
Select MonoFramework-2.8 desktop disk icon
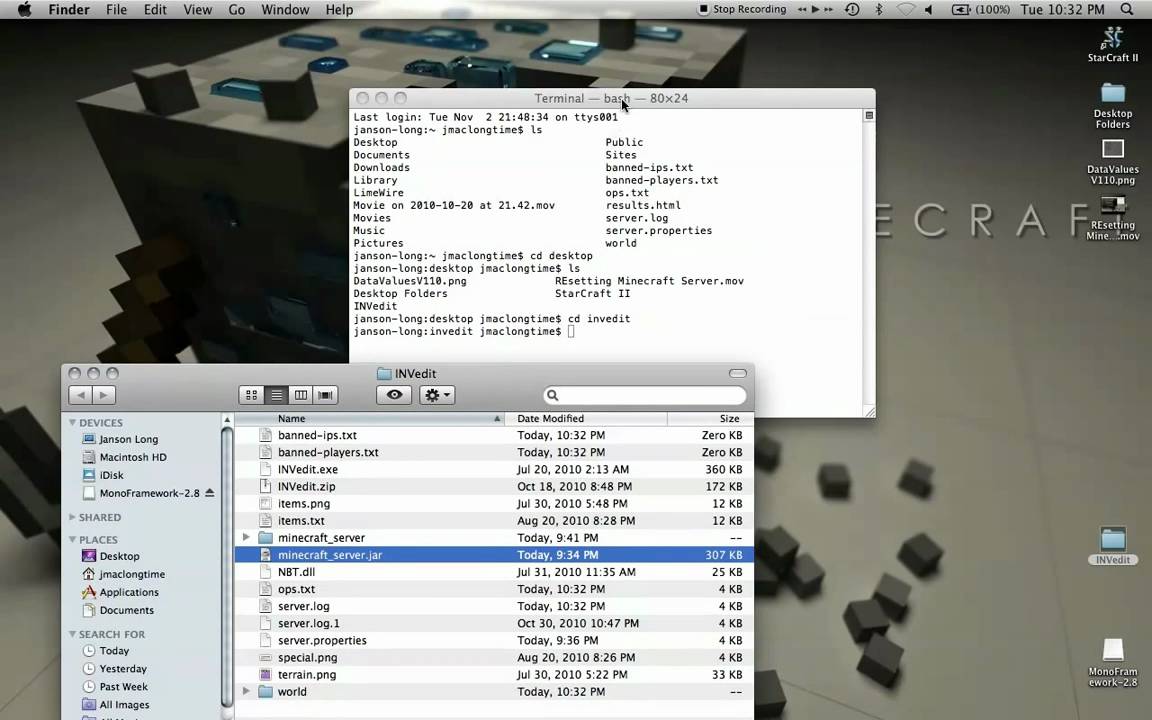coord(1112,662)
